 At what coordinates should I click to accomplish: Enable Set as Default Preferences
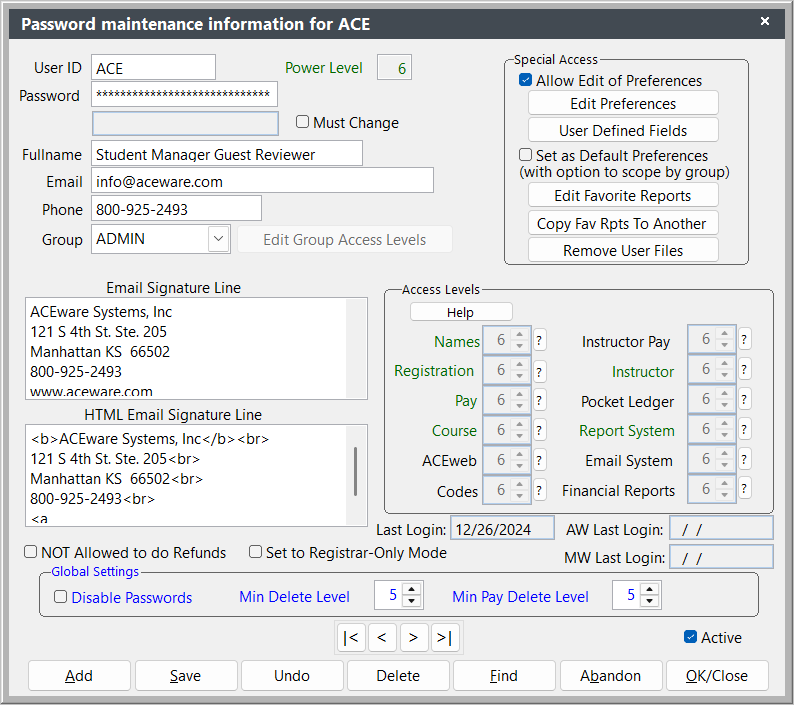click(525, 154)
